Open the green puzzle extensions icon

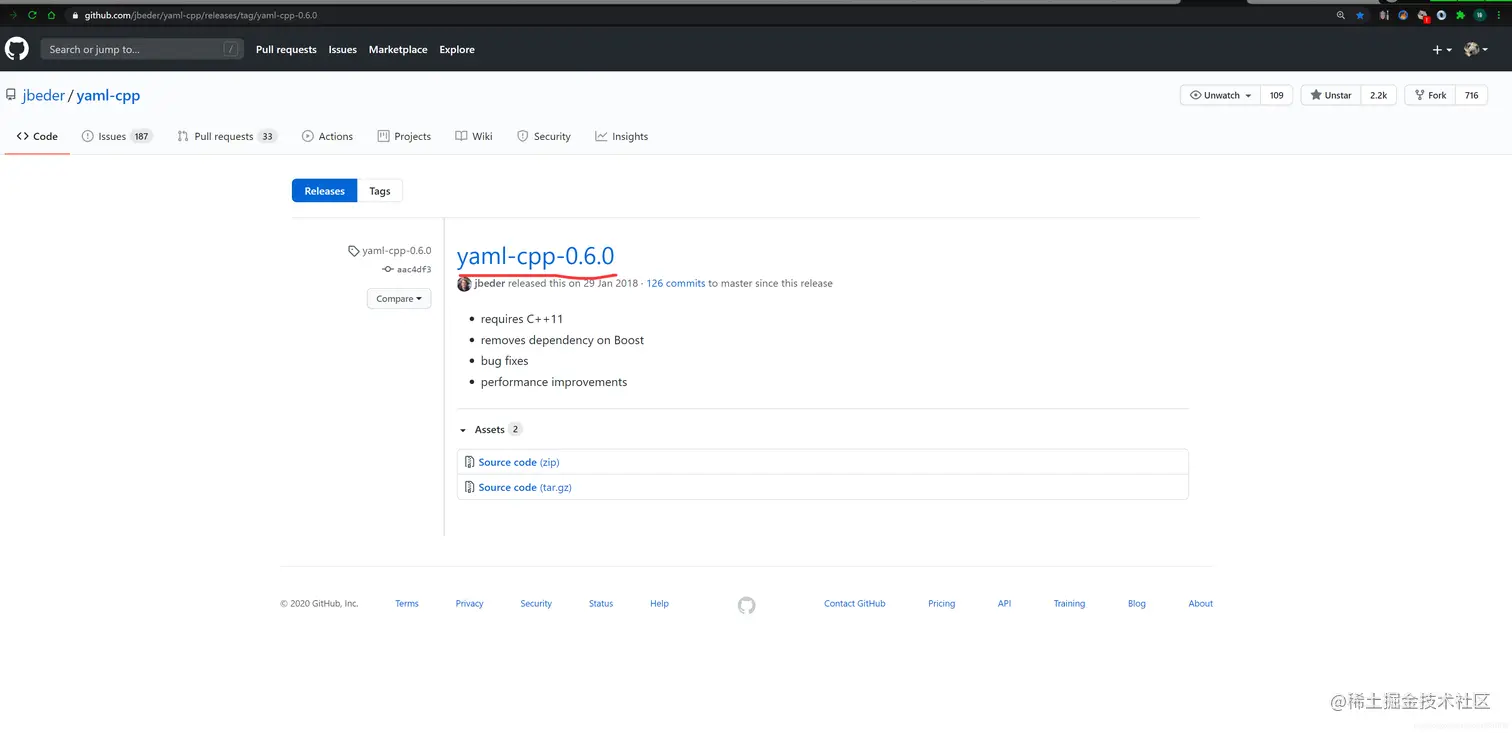coord(1460,15)
